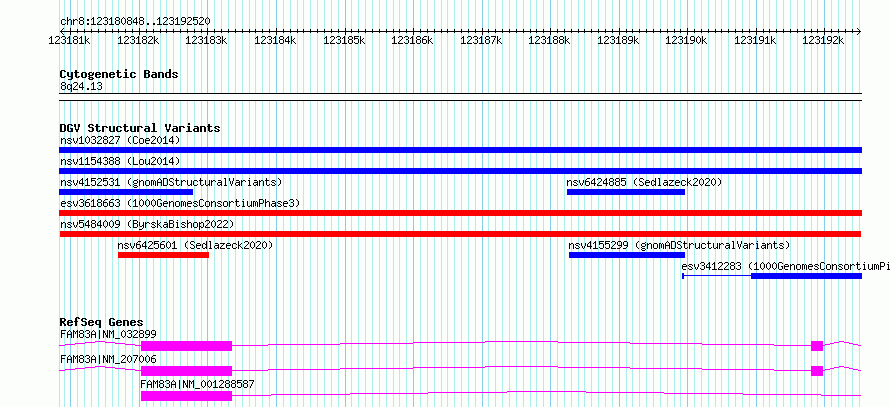890x407 pixels.
Task: Click nsv4155299 (gnomADStructuralVariants) label text
Action: pos(679,245)
